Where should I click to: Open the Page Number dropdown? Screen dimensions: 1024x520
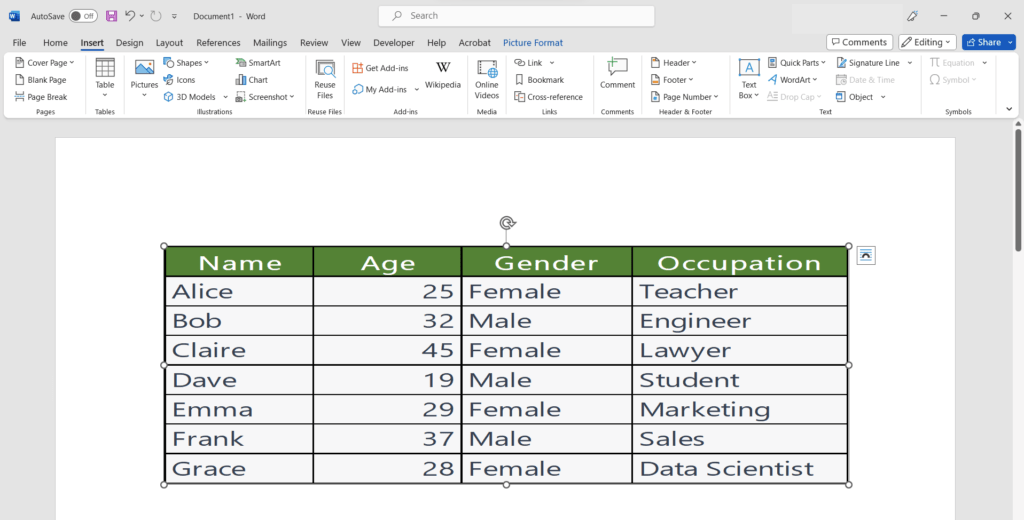[685, 97]
